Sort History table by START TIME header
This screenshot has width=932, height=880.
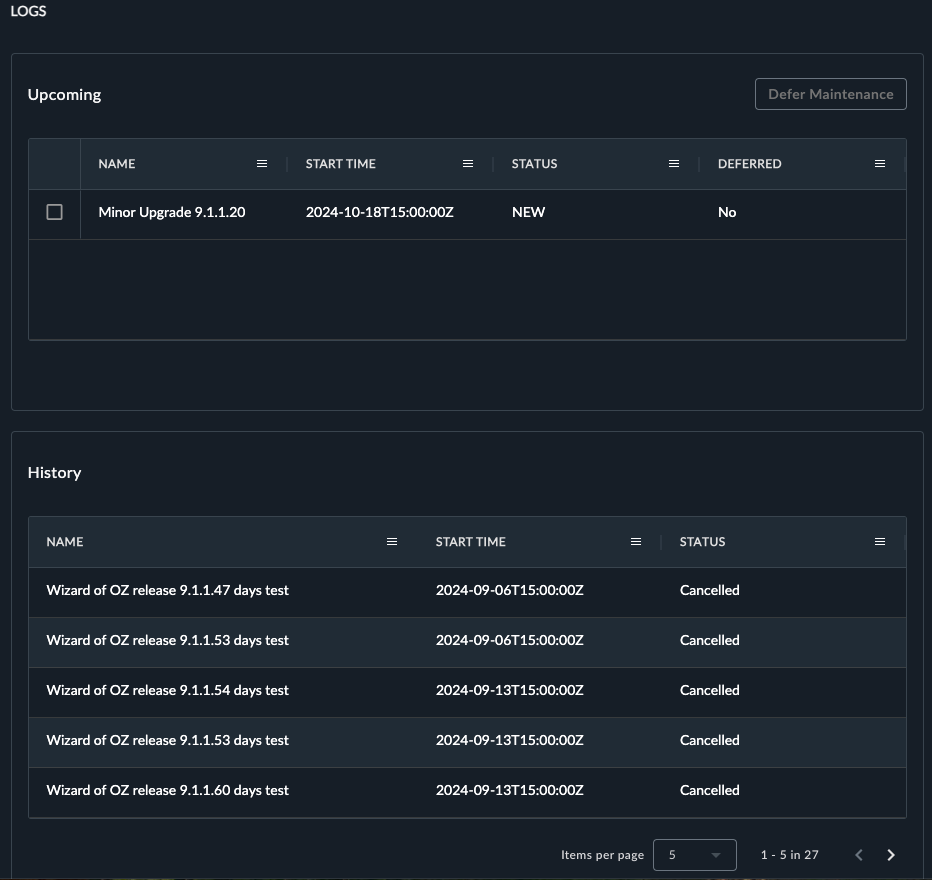(471, 542)
